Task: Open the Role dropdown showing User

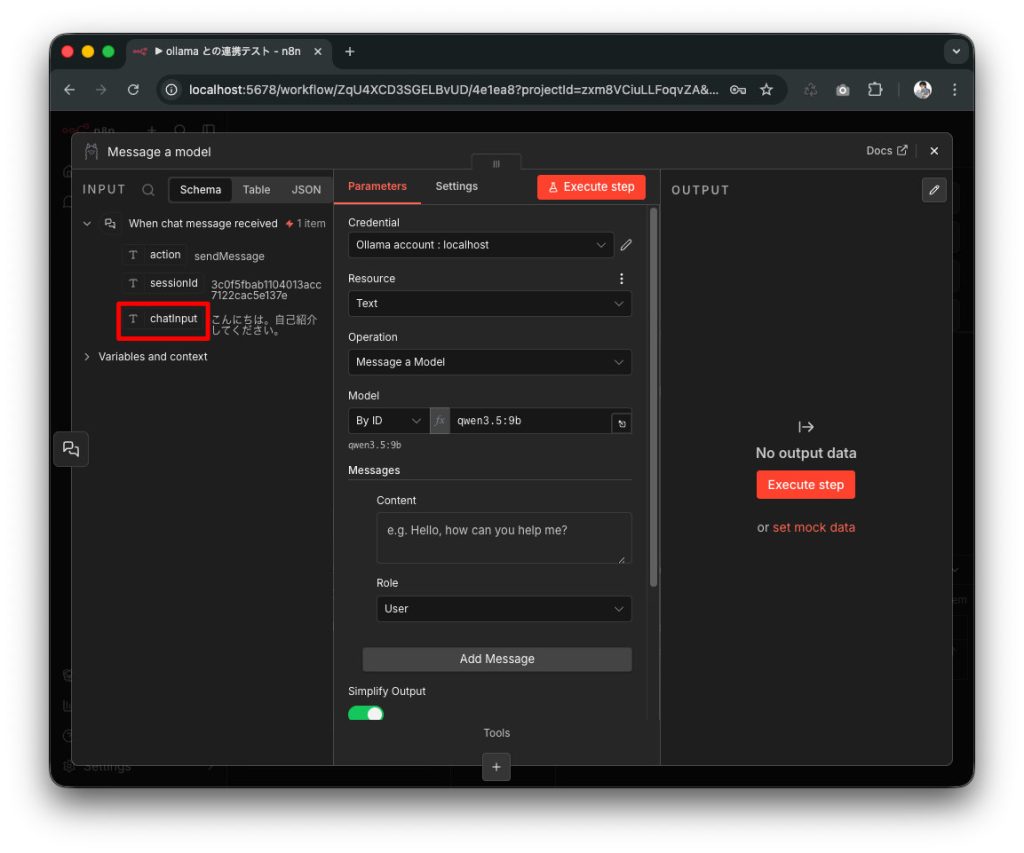Action: coord(503,608)
